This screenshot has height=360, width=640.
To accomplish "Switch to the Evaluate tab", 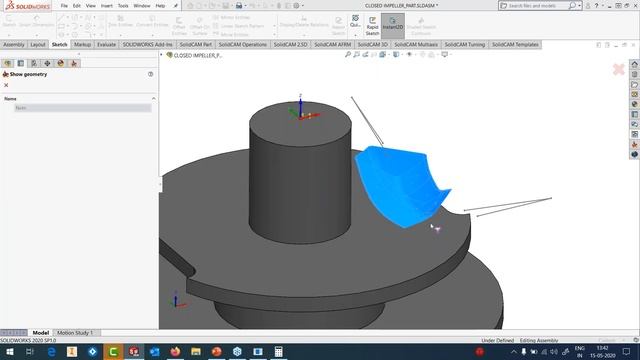I will click(106, 44).
